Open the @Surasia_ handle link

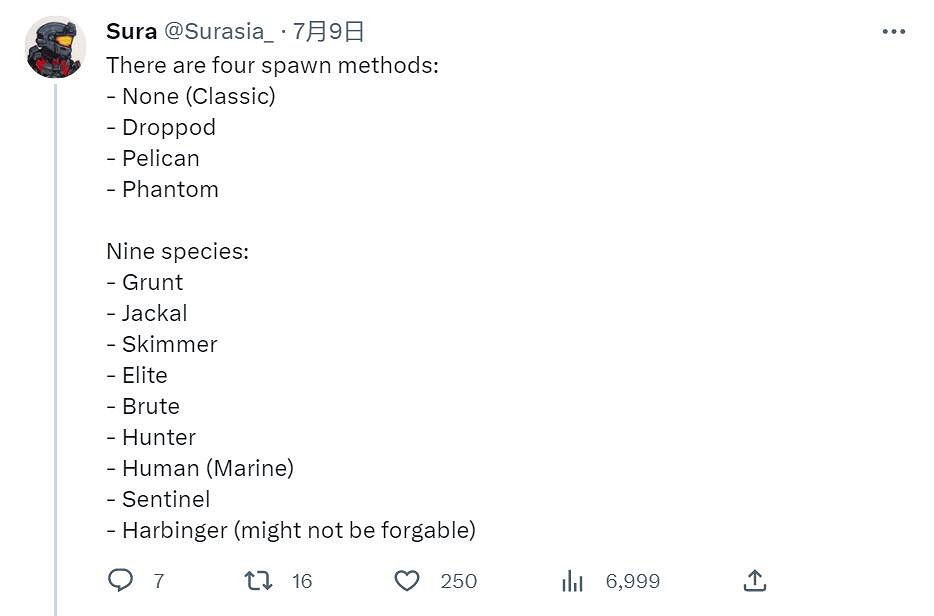[218, 32]
